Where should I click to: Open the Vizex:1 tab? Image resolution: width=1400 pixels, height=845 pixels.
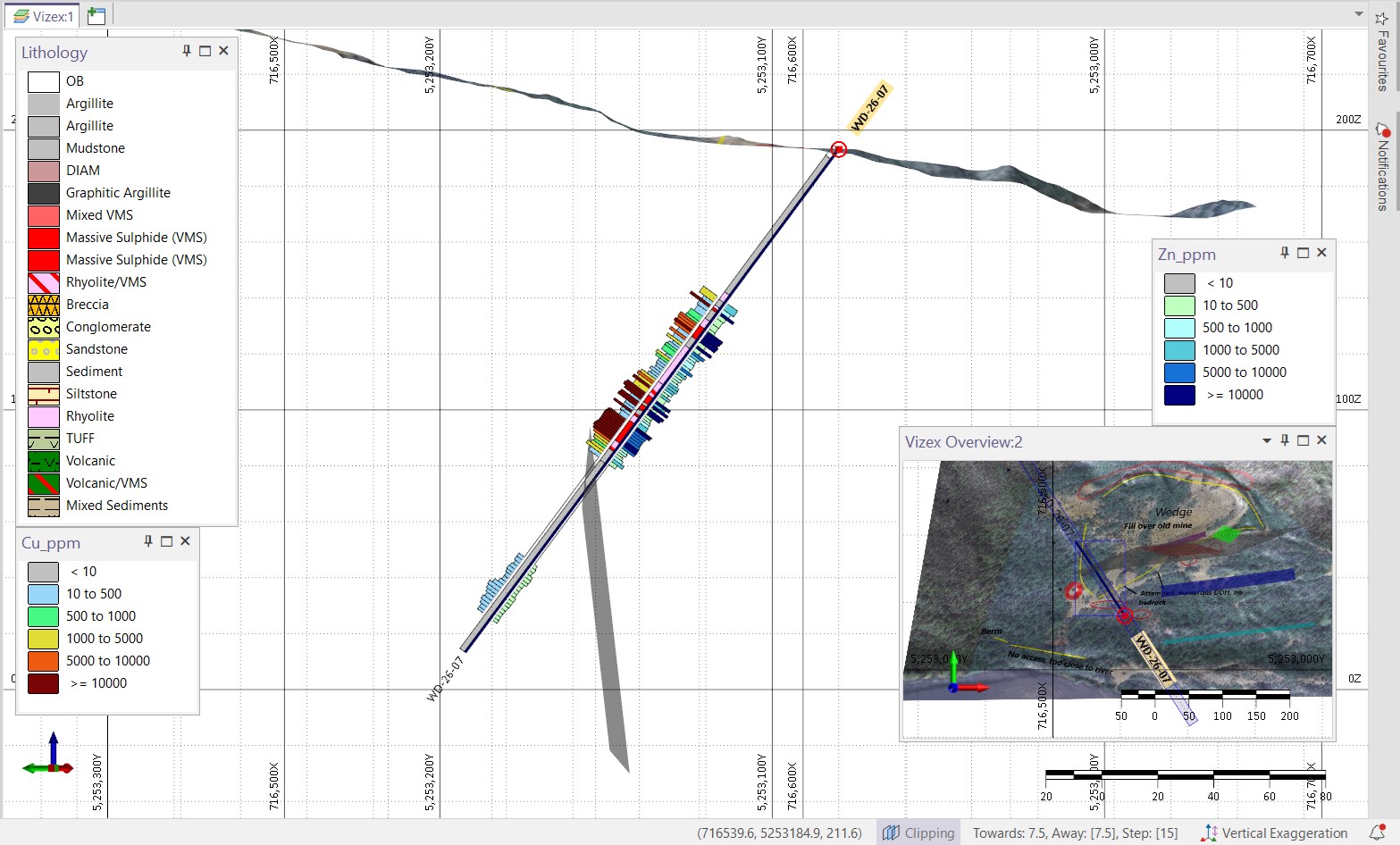point(42,16)
